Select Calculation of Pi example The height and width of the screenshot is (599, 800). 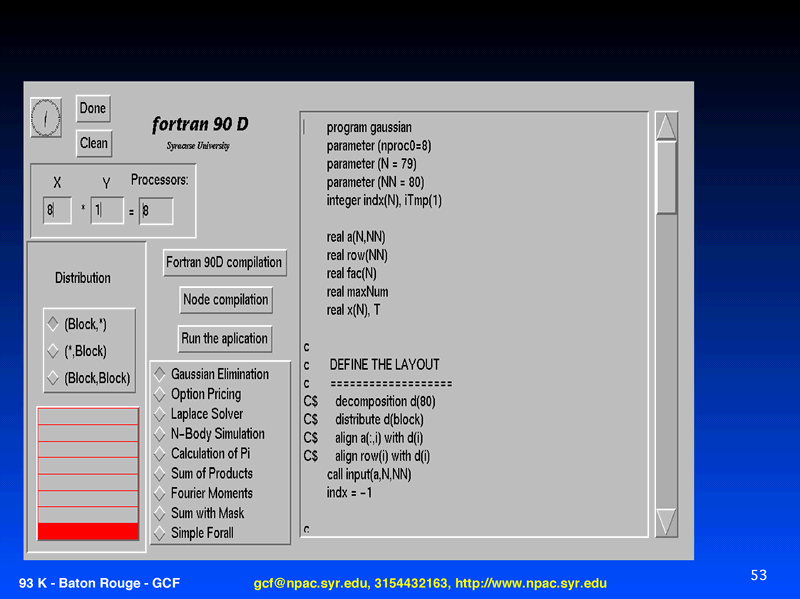pyautogui.click(x=203, y=454)
